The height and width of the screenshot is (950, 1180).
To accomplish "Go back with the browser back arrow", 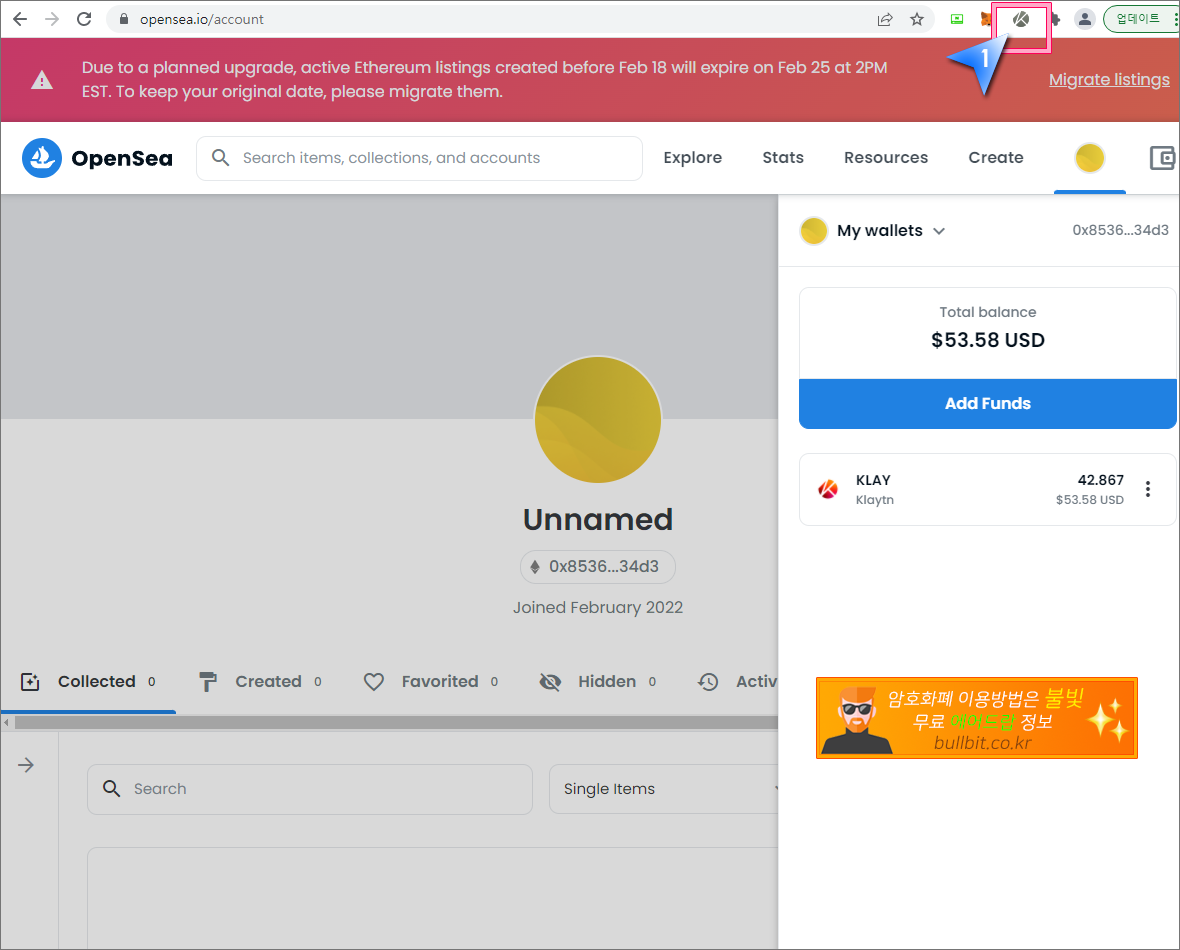I will coord(20,19).
